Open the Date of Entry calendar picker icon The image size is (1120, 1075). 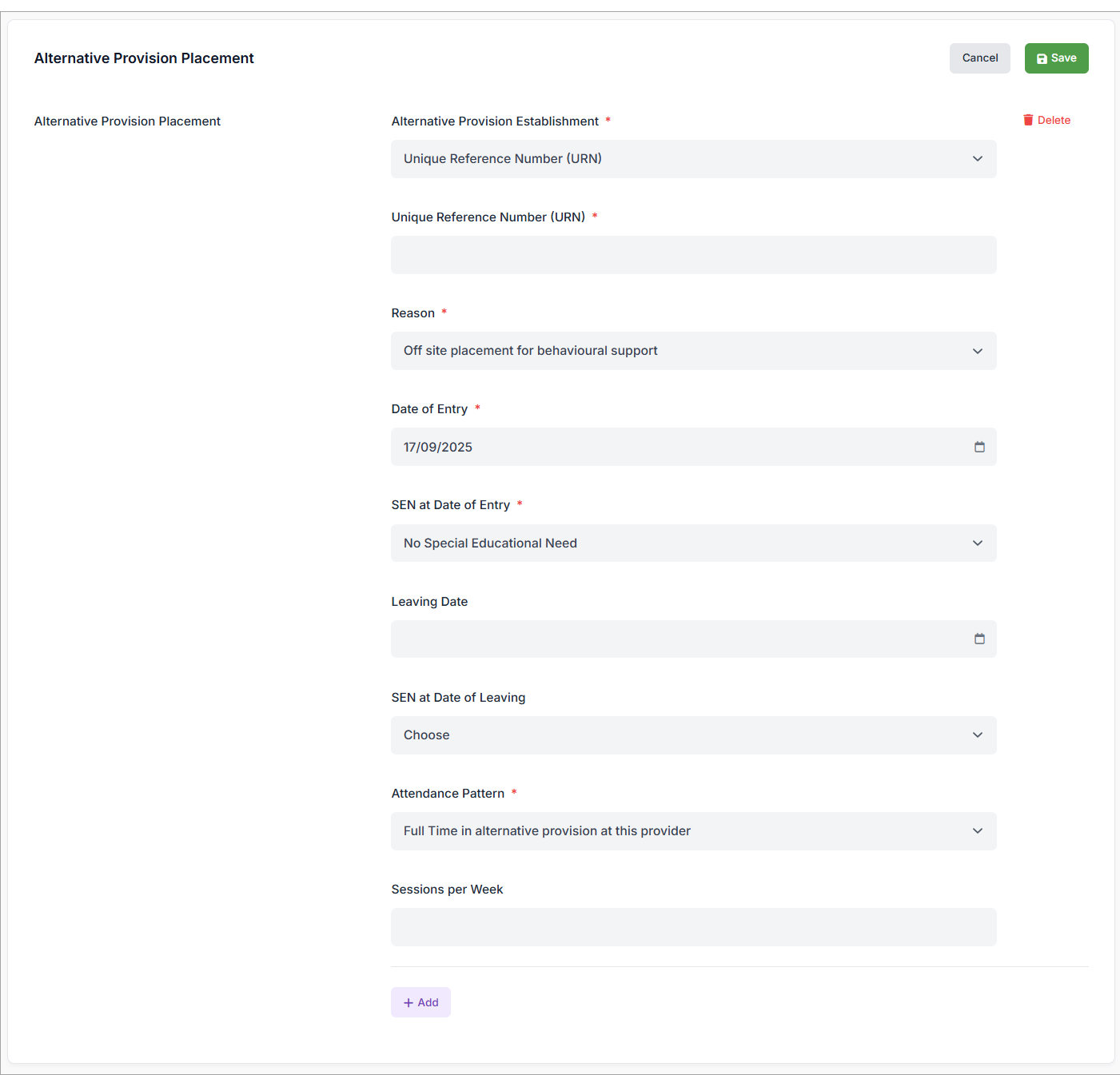click(x=979, y=447)
